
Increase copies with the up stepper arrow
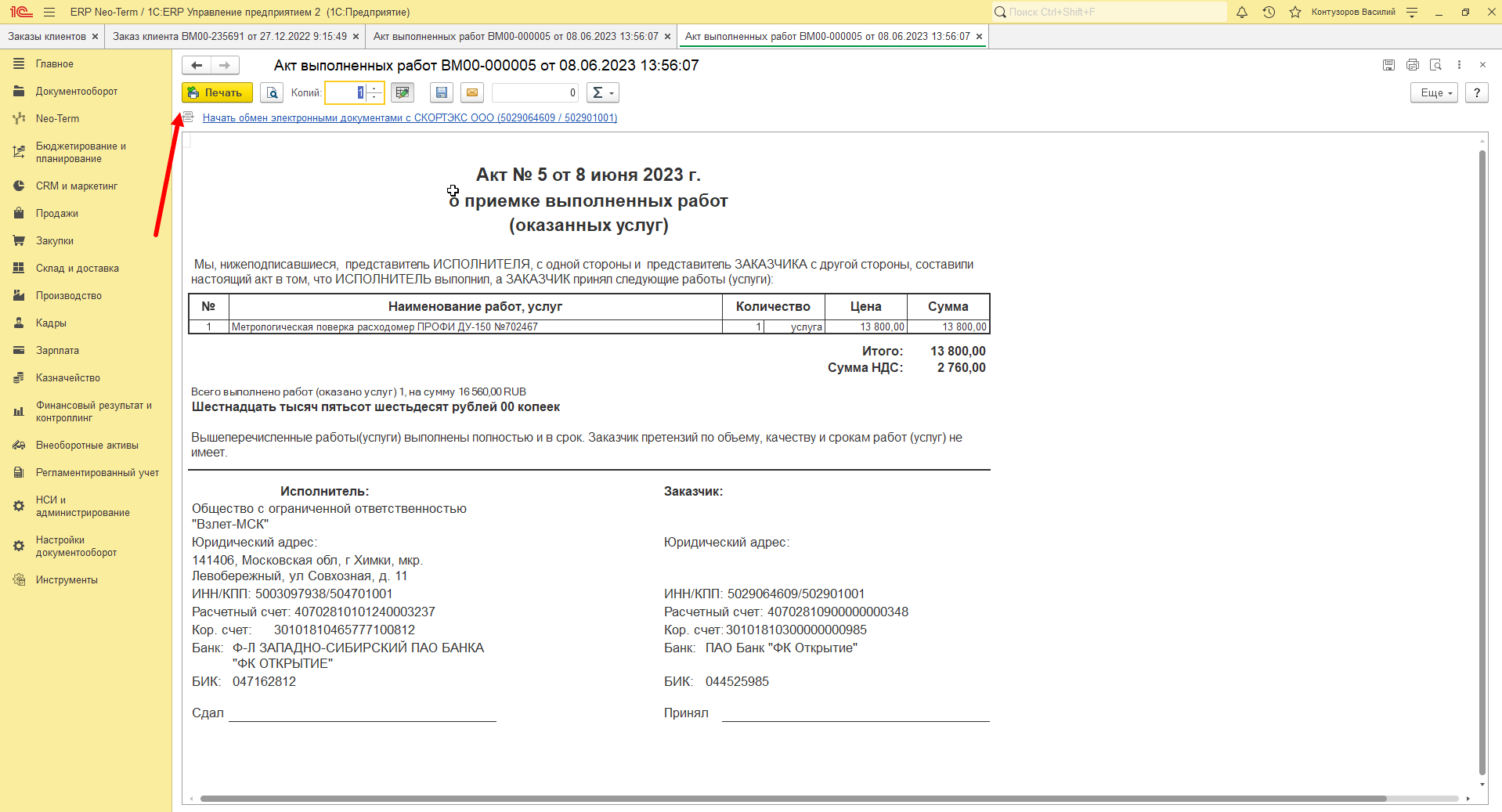pyautogui.click(x=374, y=88)
